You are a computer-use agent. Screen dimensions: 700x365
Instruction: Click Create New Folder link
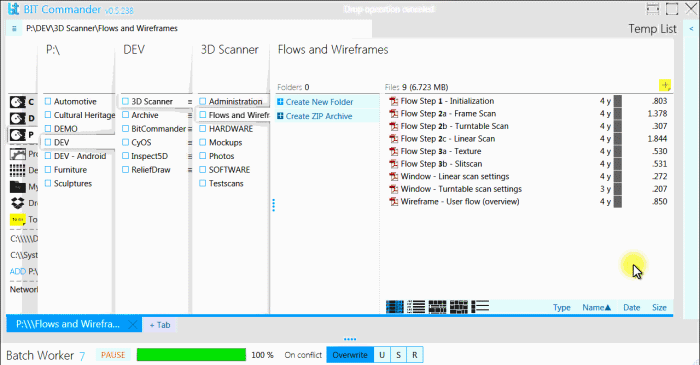[319, 102]
